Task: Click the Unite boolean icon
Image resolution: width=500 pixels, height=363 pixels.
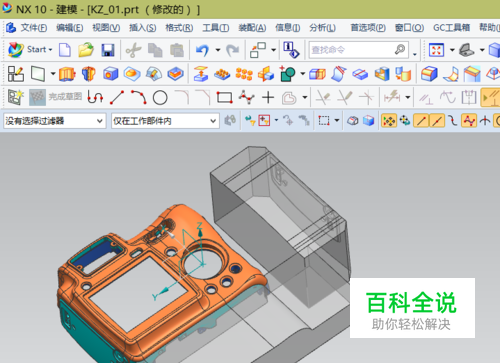Action: pyautogui.click(x=288, y=74)
